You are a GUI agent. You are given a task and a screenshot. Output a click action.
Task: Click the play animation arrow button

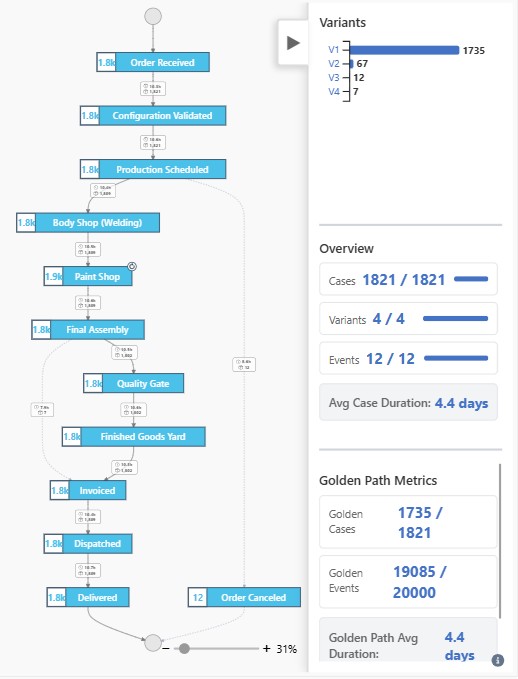293,42
